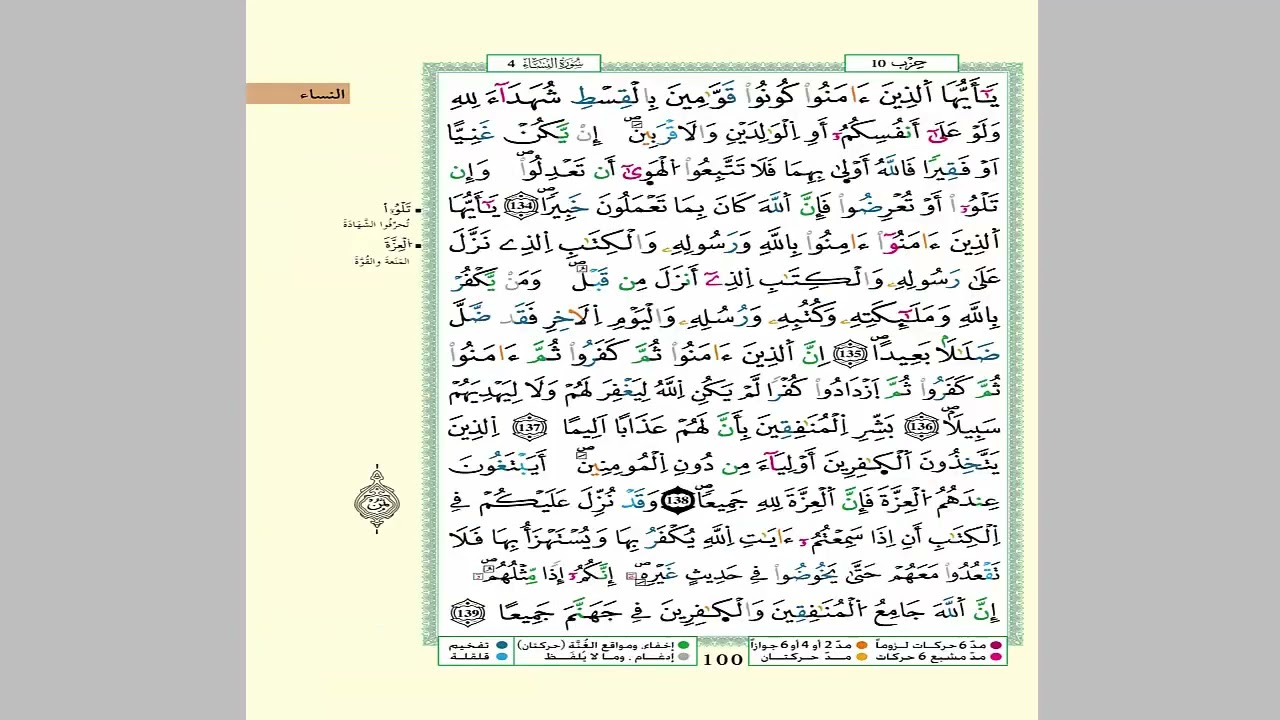Viewport: 1280px width, 720px height.
Task: Click the المنعة والقوة margin explanation
Action: [382, 261]
